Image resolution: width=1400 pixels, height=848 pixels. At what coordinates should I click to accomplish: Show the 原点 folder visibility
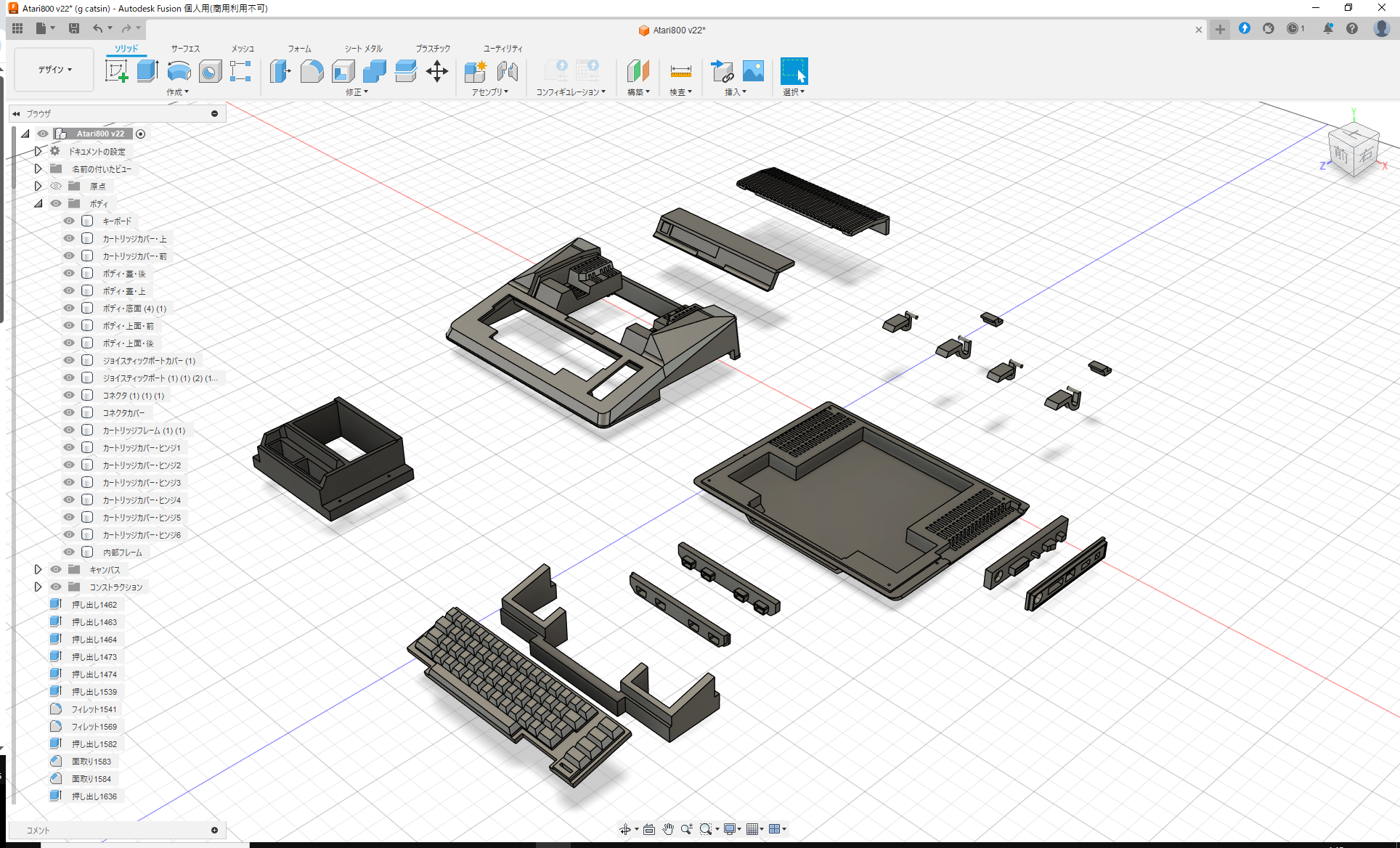[x=56, y=186]
